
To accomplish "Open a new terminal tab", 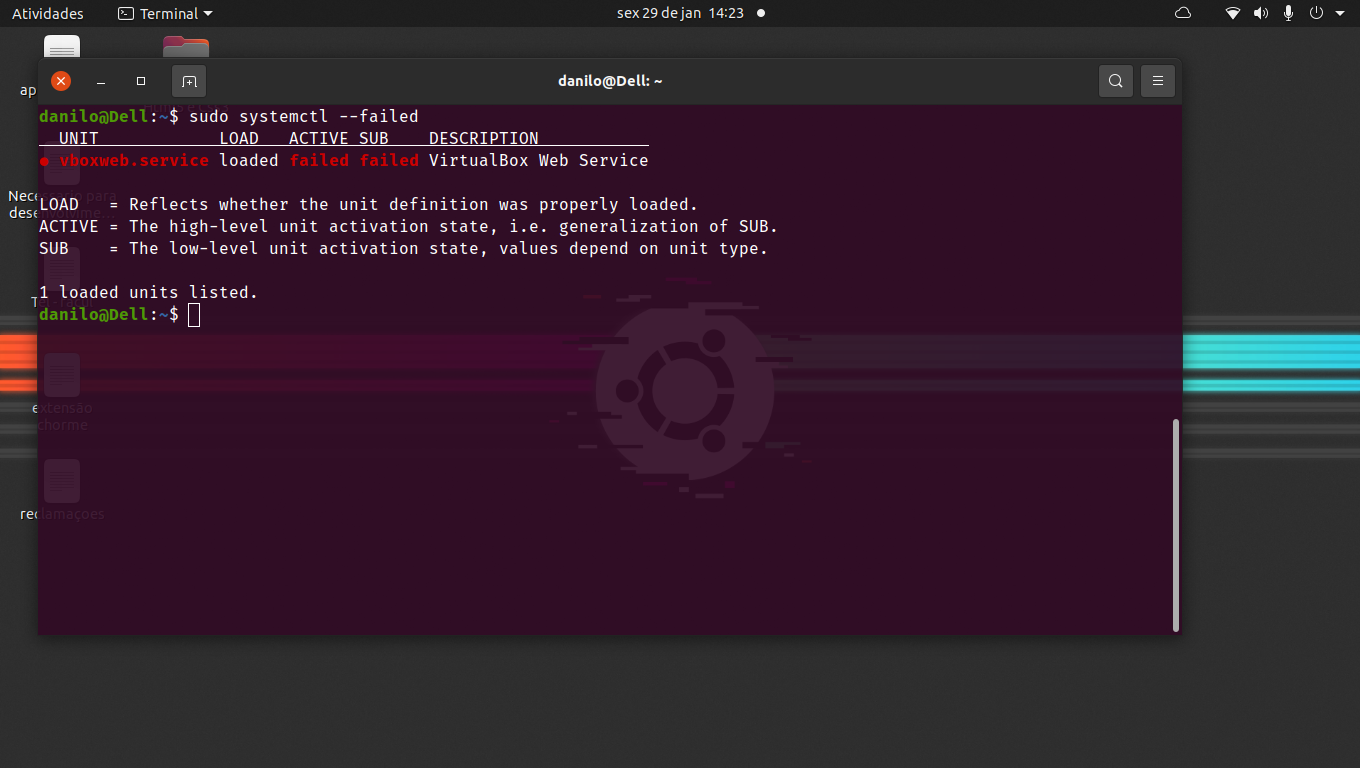I will [x=189, y=81].
